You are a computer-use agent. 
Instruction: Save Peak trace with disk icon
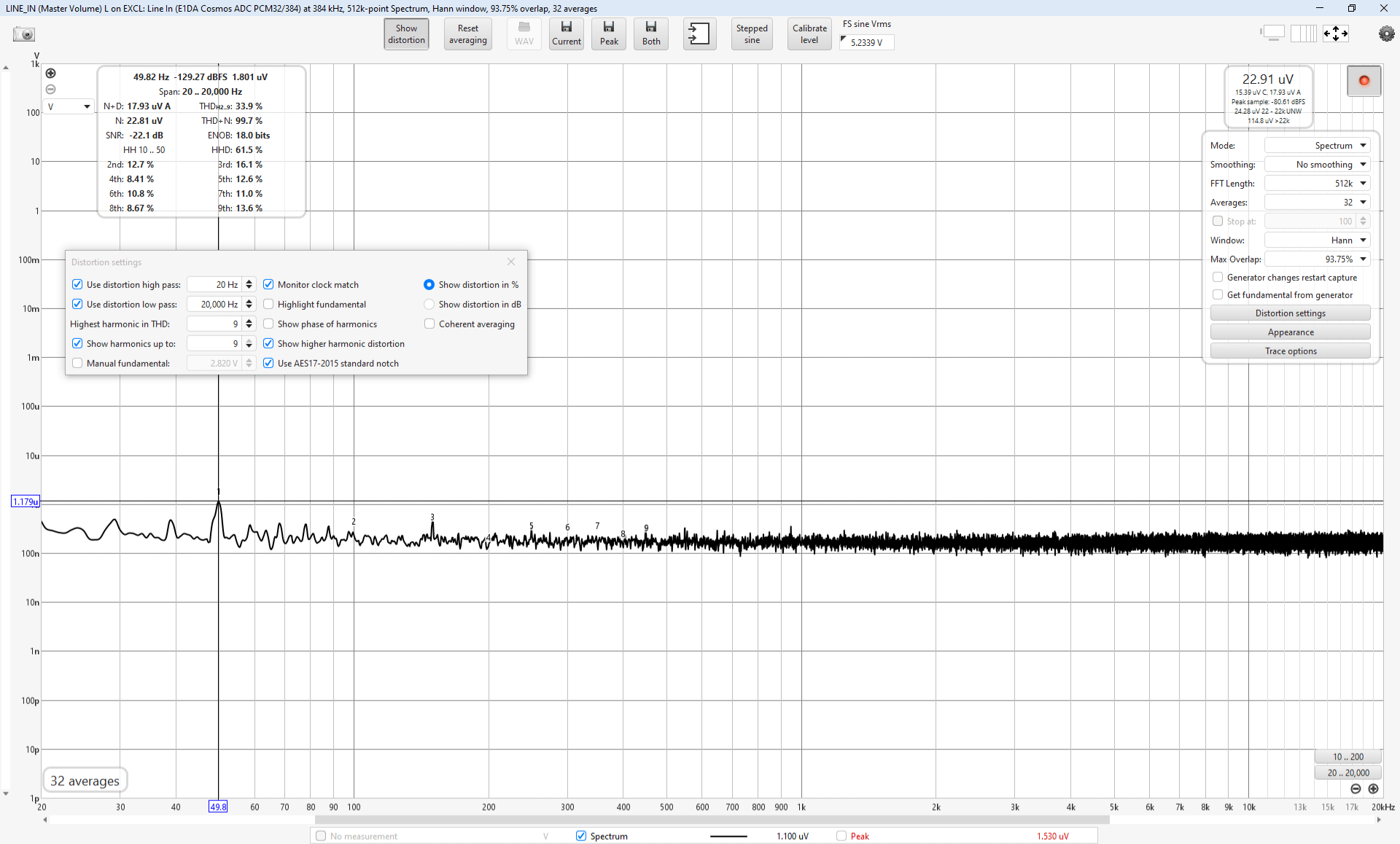click(x=609, y=34)
